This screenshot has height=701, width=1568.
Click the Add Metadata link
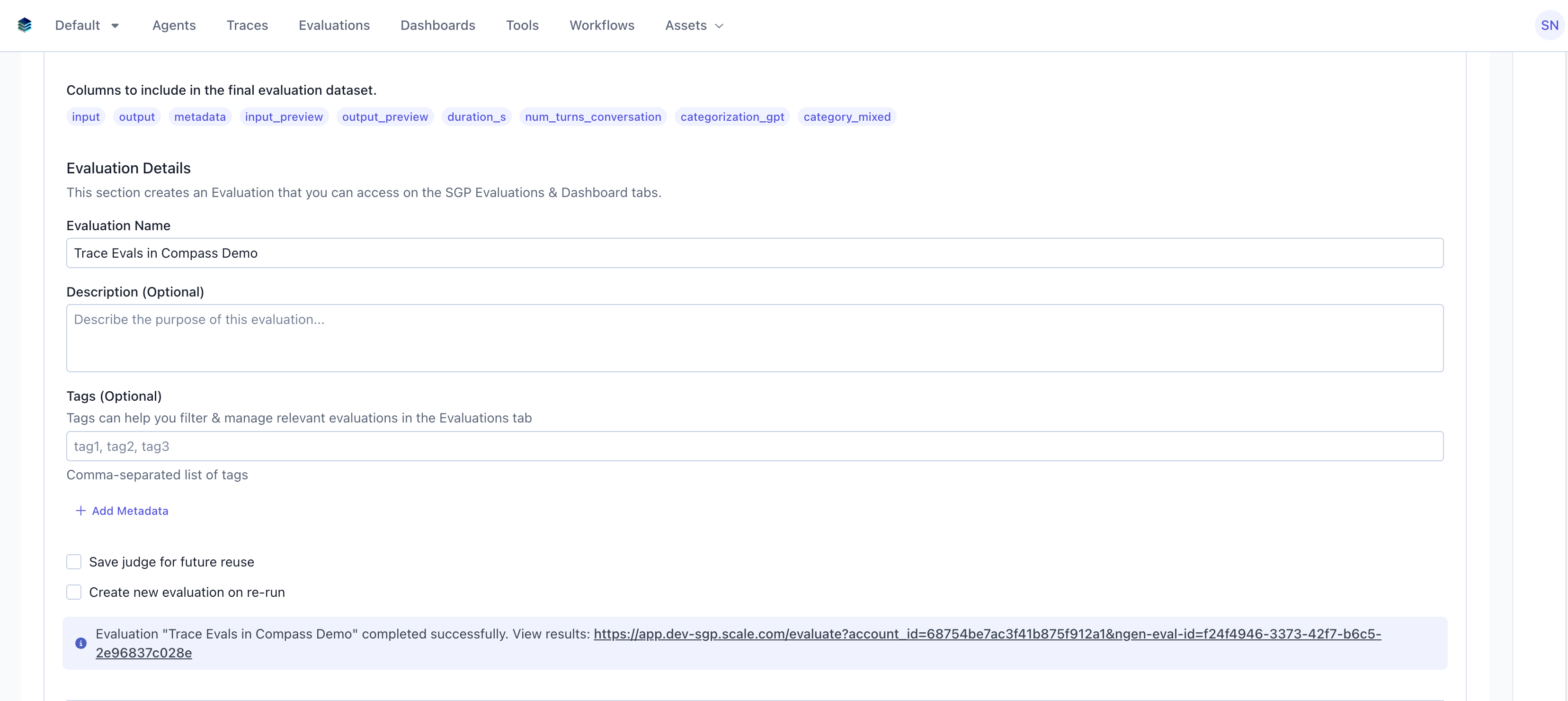coord(130,511)
